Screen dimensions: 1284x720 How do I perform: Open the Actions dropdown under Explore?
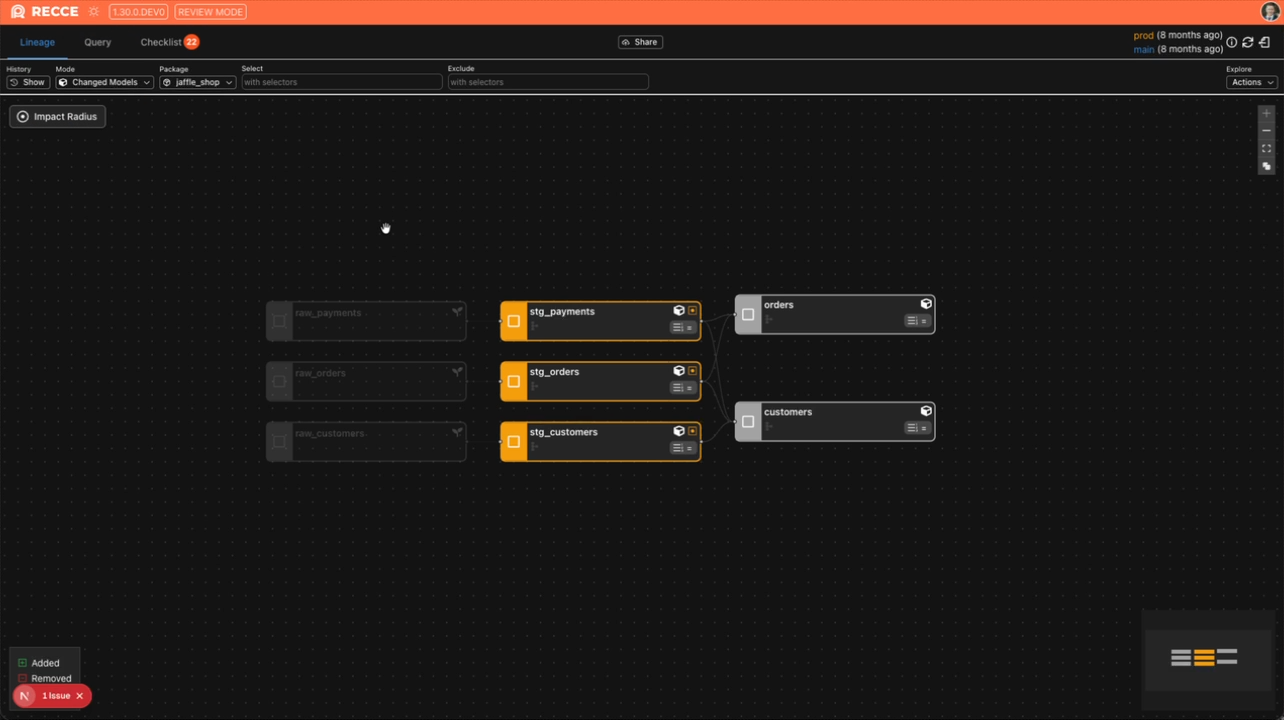1251,81
